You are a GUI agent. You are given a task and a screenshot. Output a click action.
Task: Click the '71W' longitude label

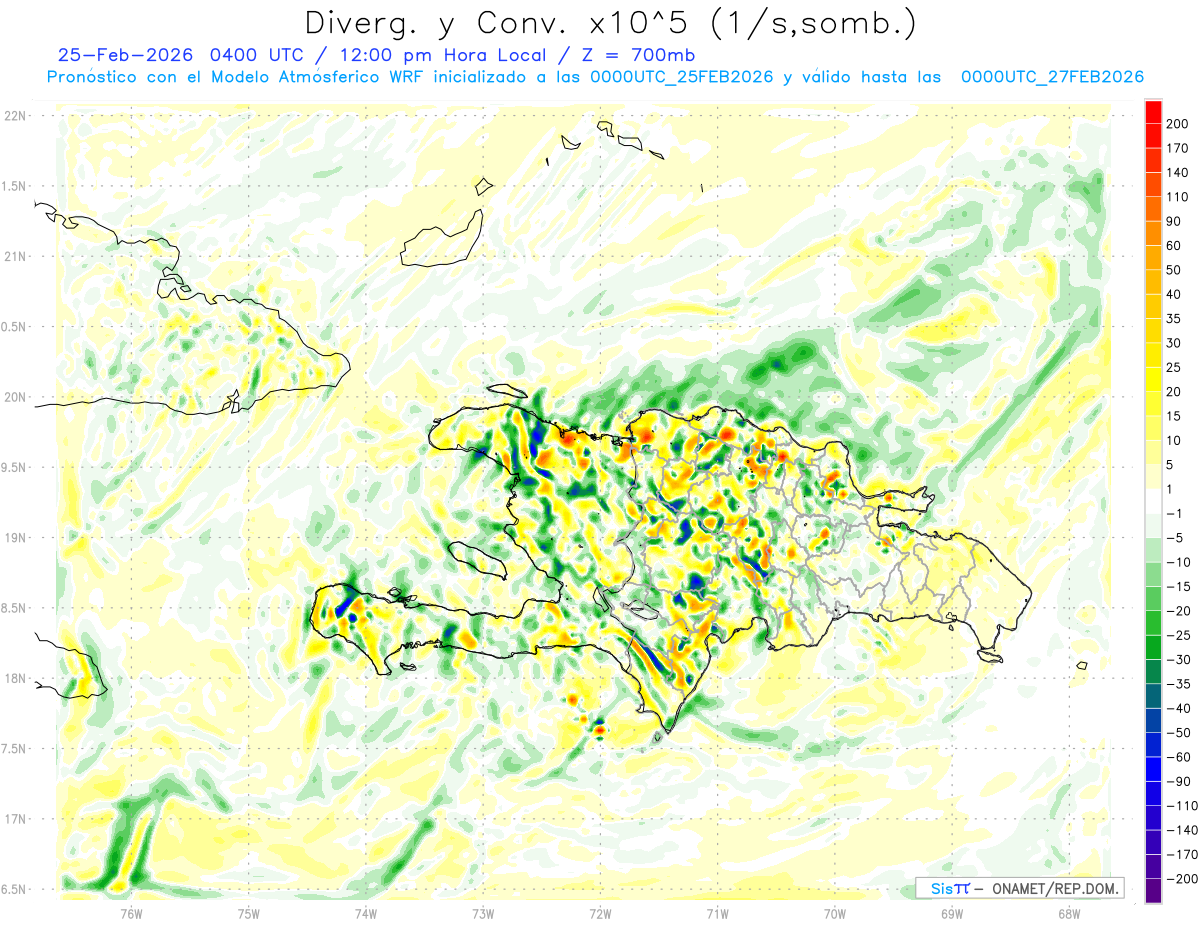[717, 913]
